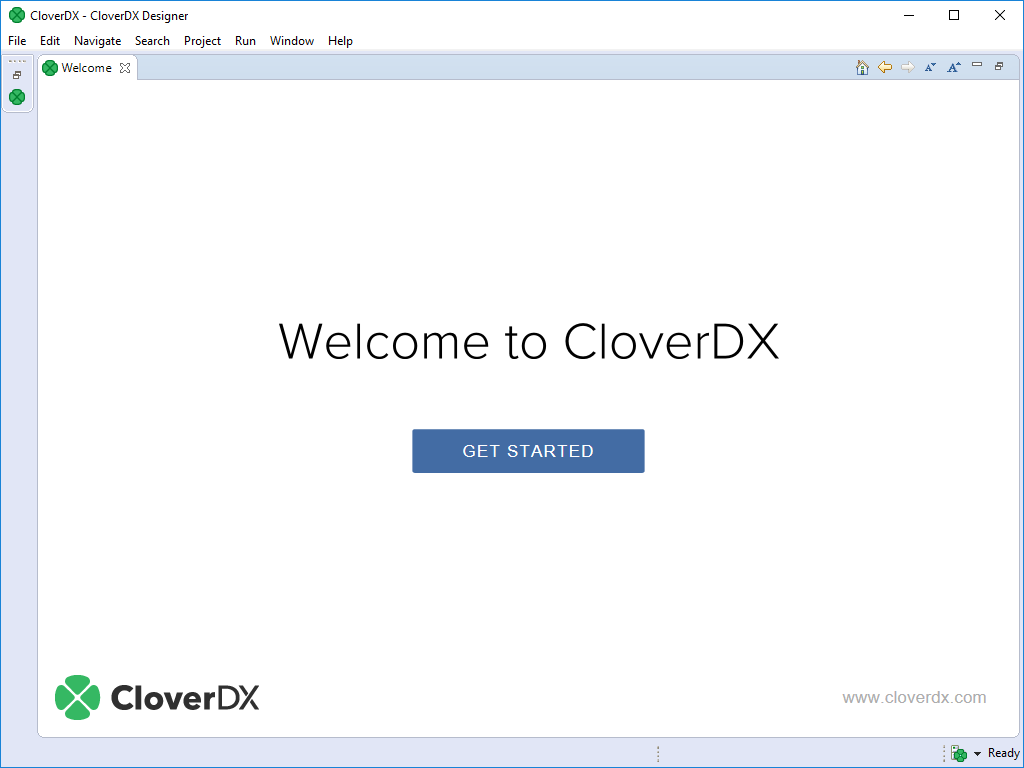Navigate back with the yellow left arrow

coord(885,67)
